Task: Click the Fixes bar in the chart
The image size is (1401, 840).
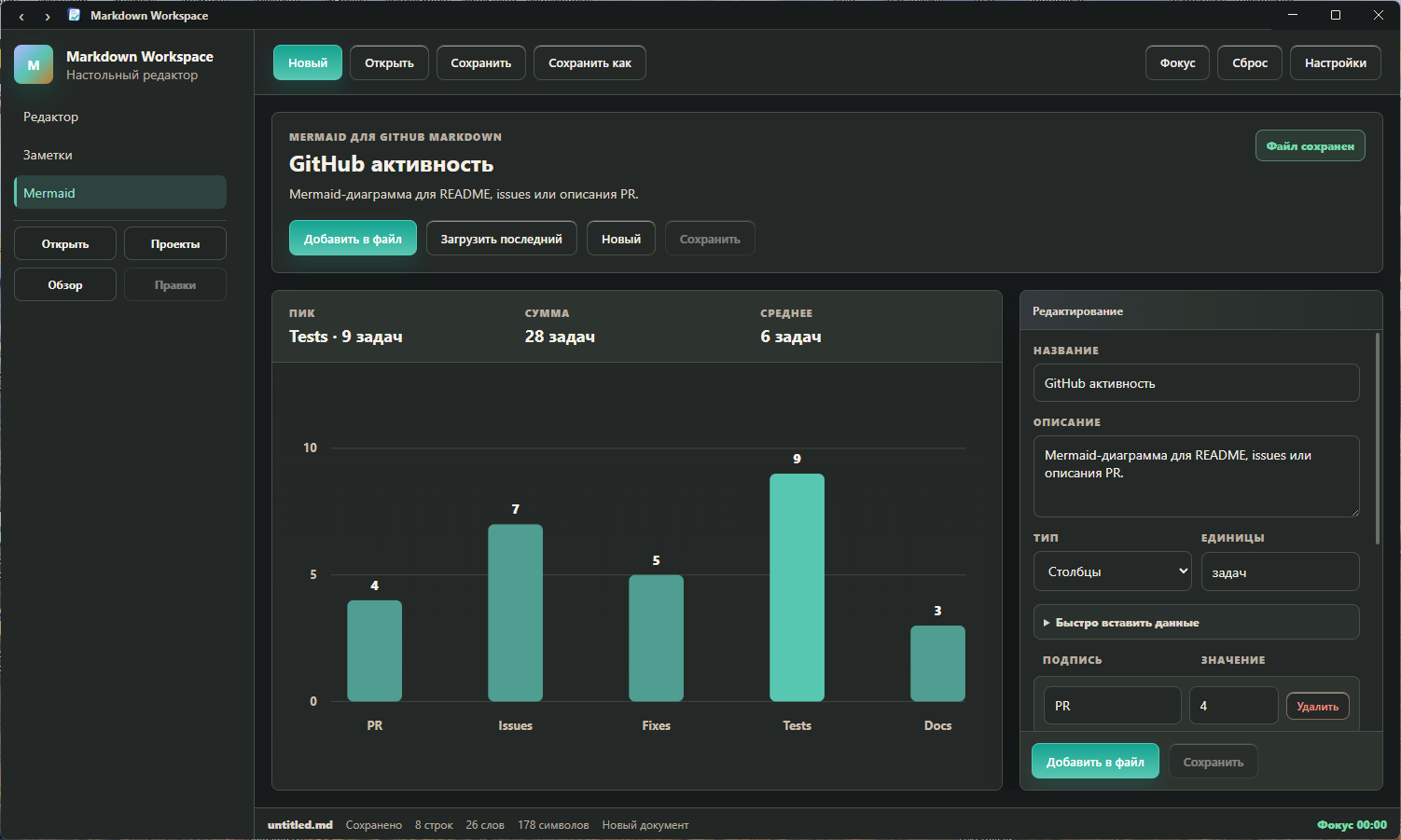Action: tap(656, 638)
